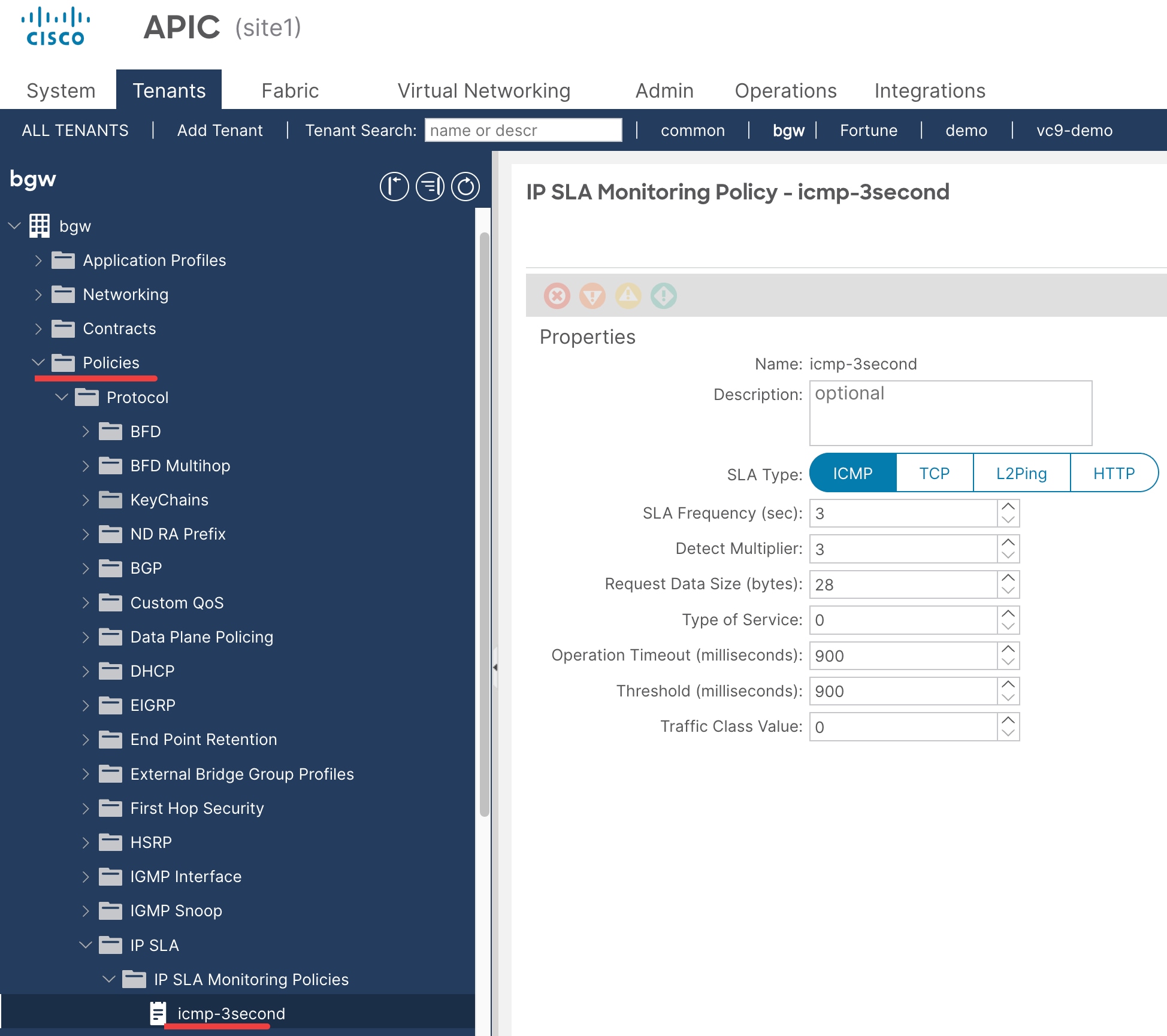
Task: Click the Policies folder icon
Action: (63, 363)
